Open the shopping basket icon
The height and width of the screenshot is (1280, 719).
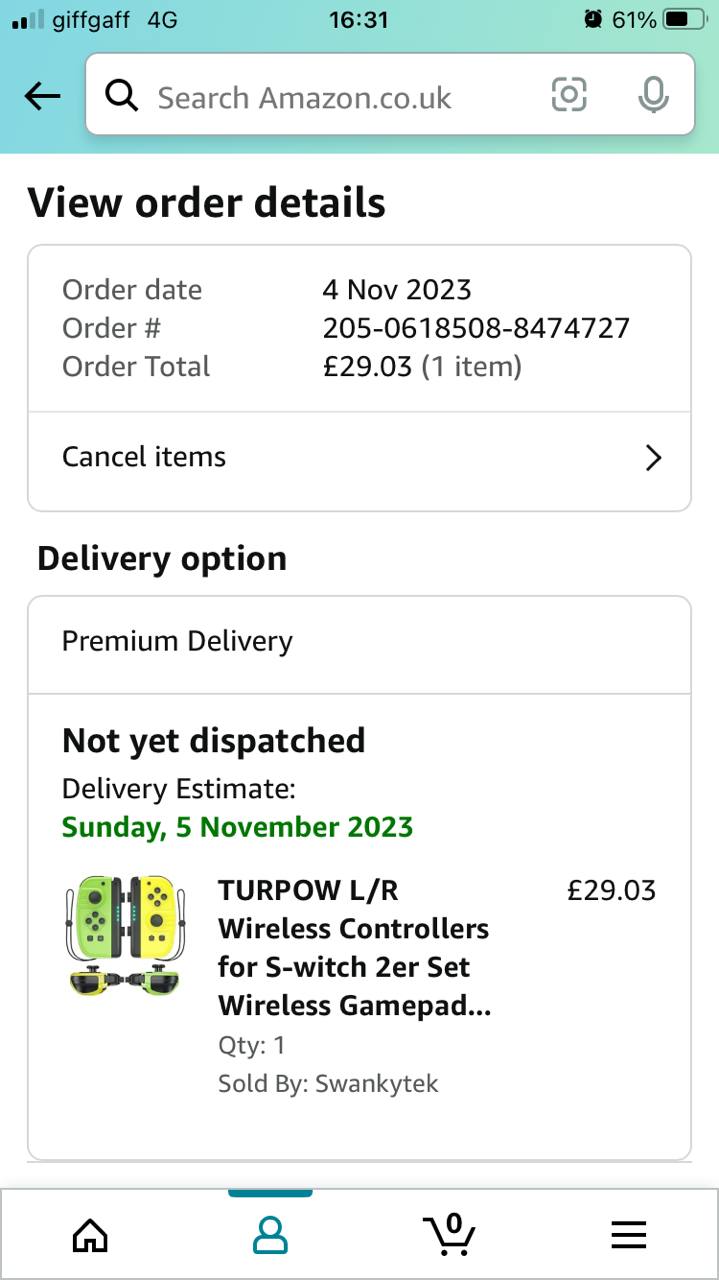click(449, 1234)
